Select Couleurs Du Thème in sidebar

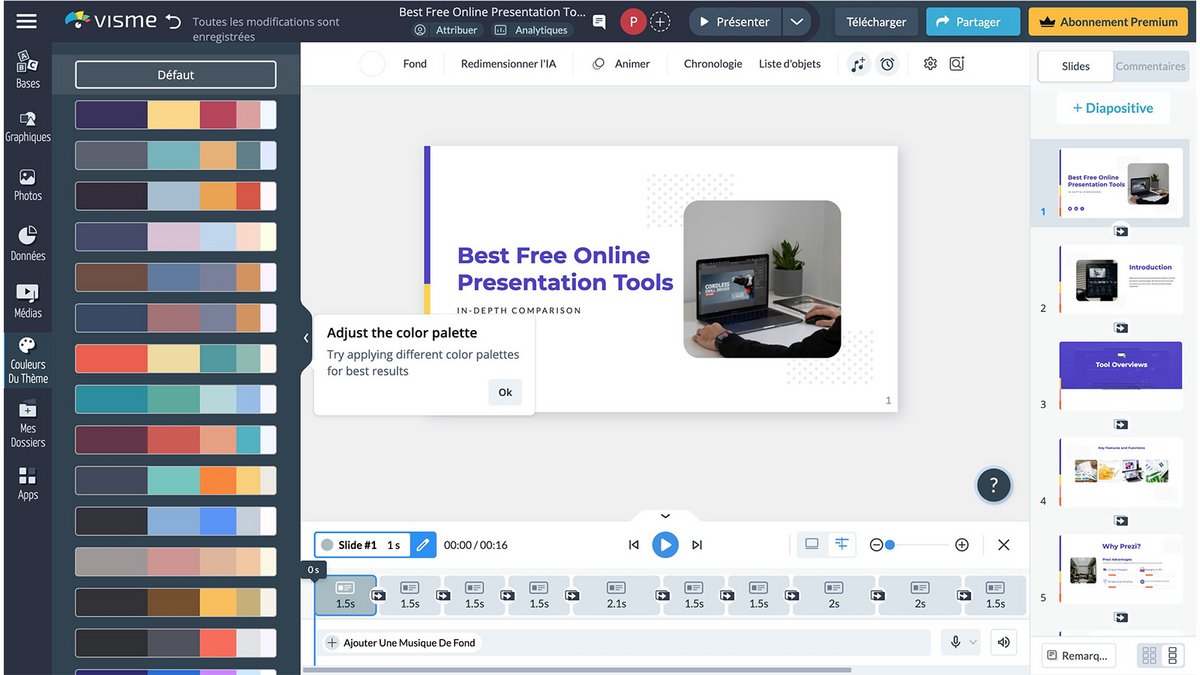point(28,361)
